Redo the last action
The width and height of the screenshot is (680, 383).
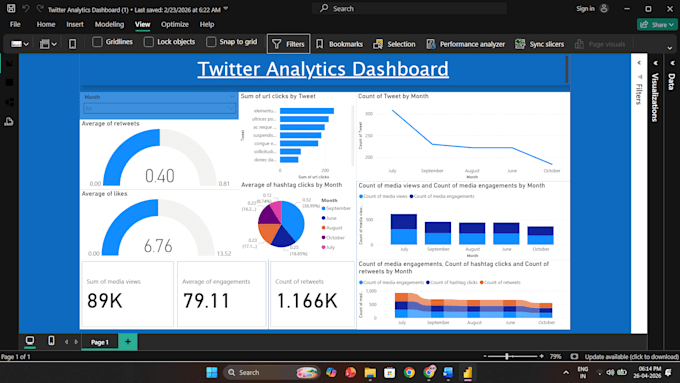(x=40, y=8)
